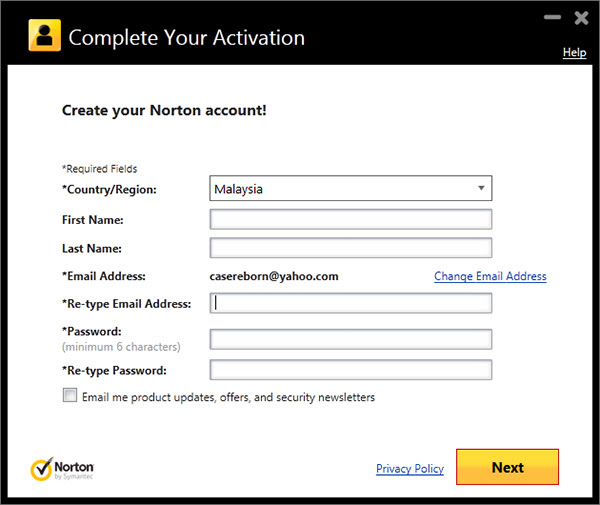600x505 pixels.
Task: Click the Next button
Action: (x=507, y=467)
